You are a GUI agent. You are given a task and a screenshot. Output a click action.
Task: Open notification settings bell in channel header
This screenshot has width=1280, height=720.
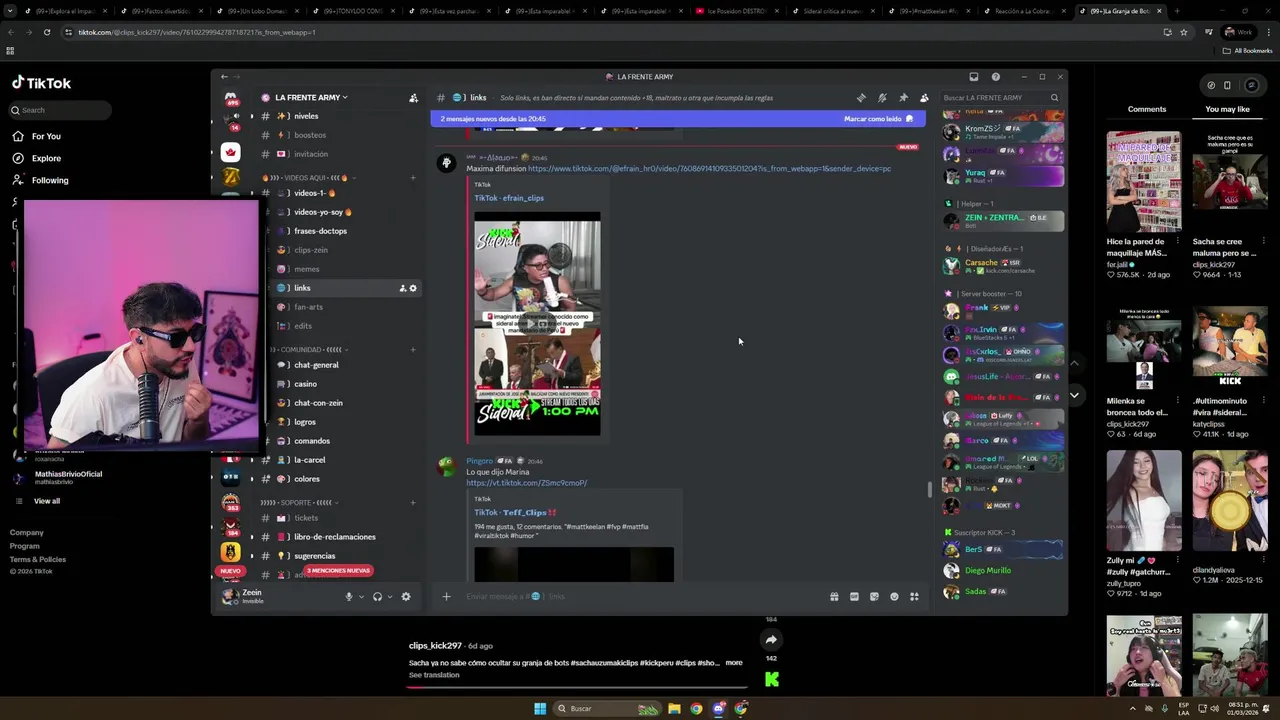pos(882,98)
